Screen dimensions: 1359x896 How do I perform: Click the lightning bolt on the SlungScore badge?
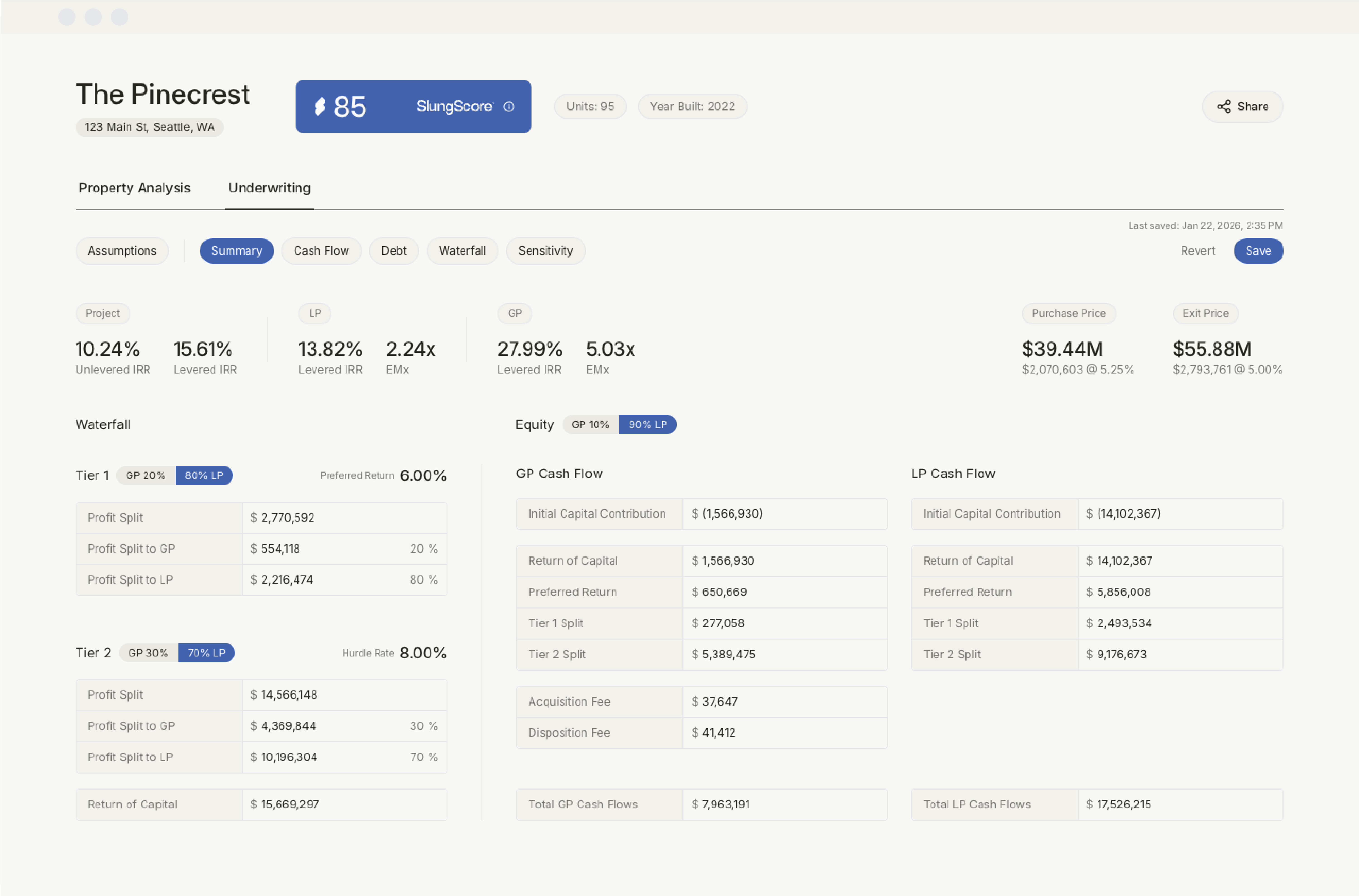coord(320,106)
